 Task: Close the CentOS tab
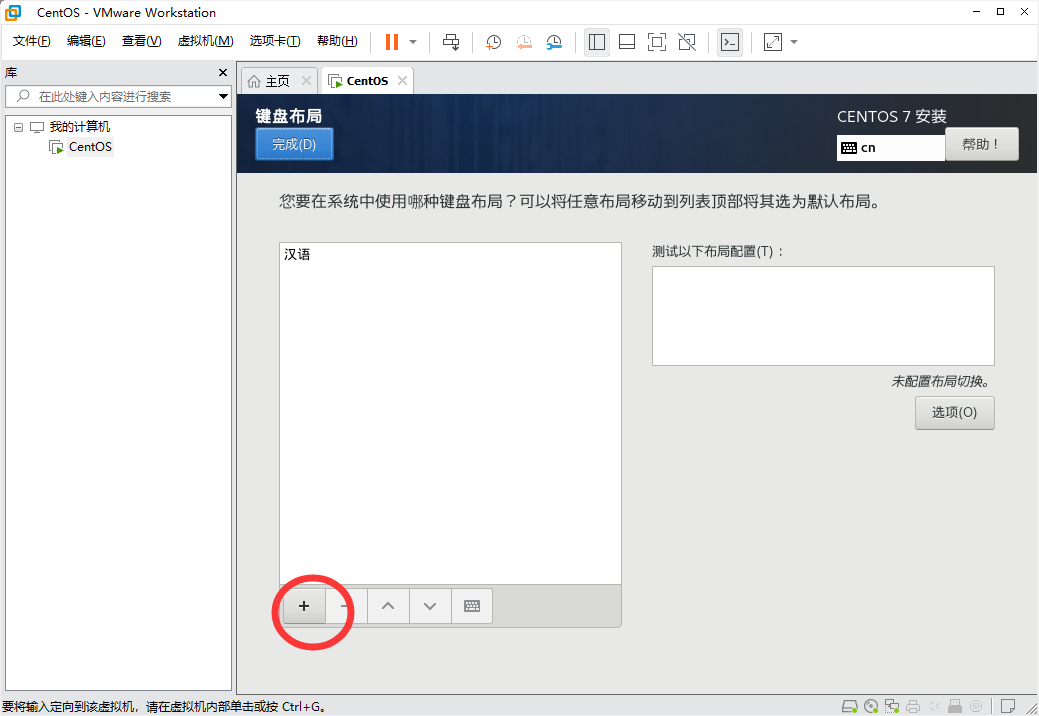pos(402,80)
